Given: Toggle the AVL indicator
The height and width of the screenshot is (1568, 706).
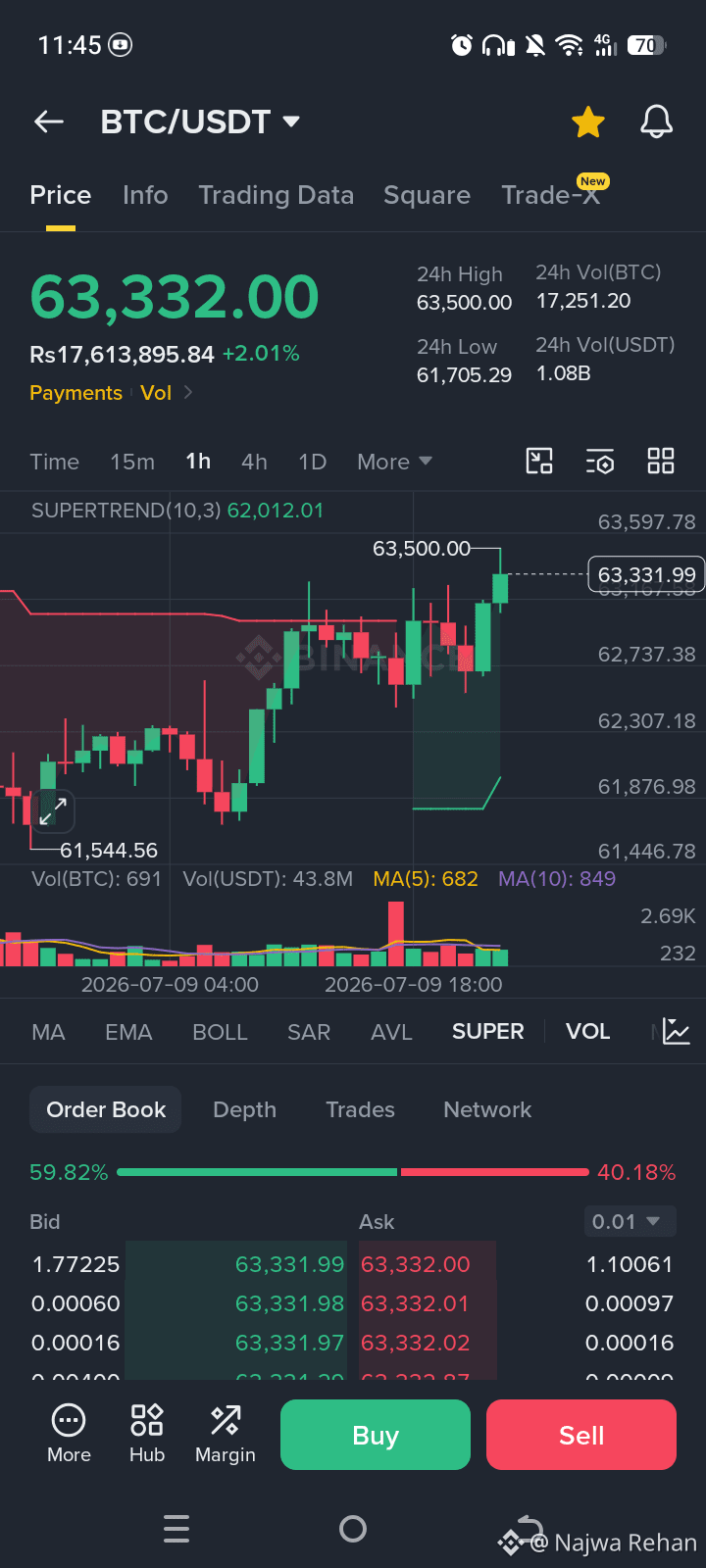Looking at the screenshot, I should (391, 1032).
